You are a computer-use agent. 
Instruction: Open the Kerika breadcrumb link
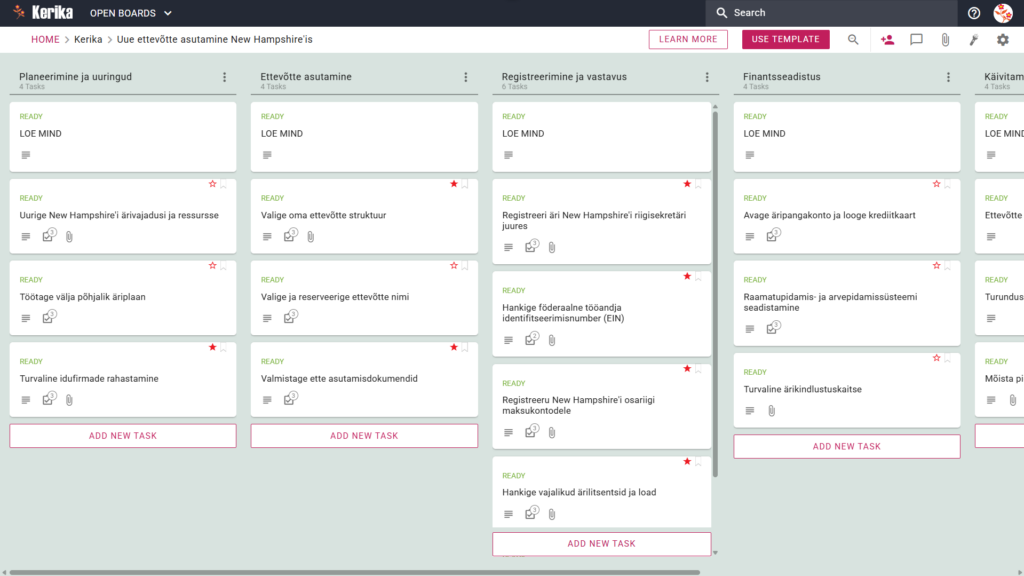point(88,39)
